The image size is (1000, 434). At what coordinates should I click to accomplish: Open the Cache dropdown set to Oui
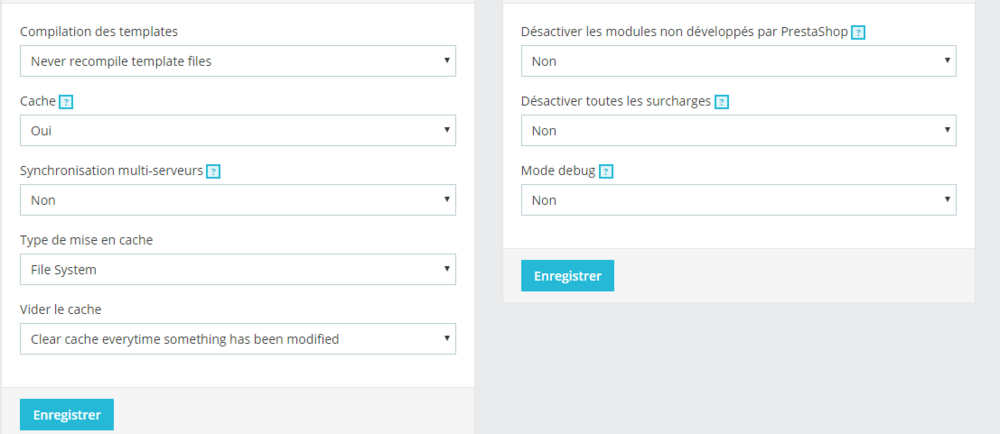(238, 130)
